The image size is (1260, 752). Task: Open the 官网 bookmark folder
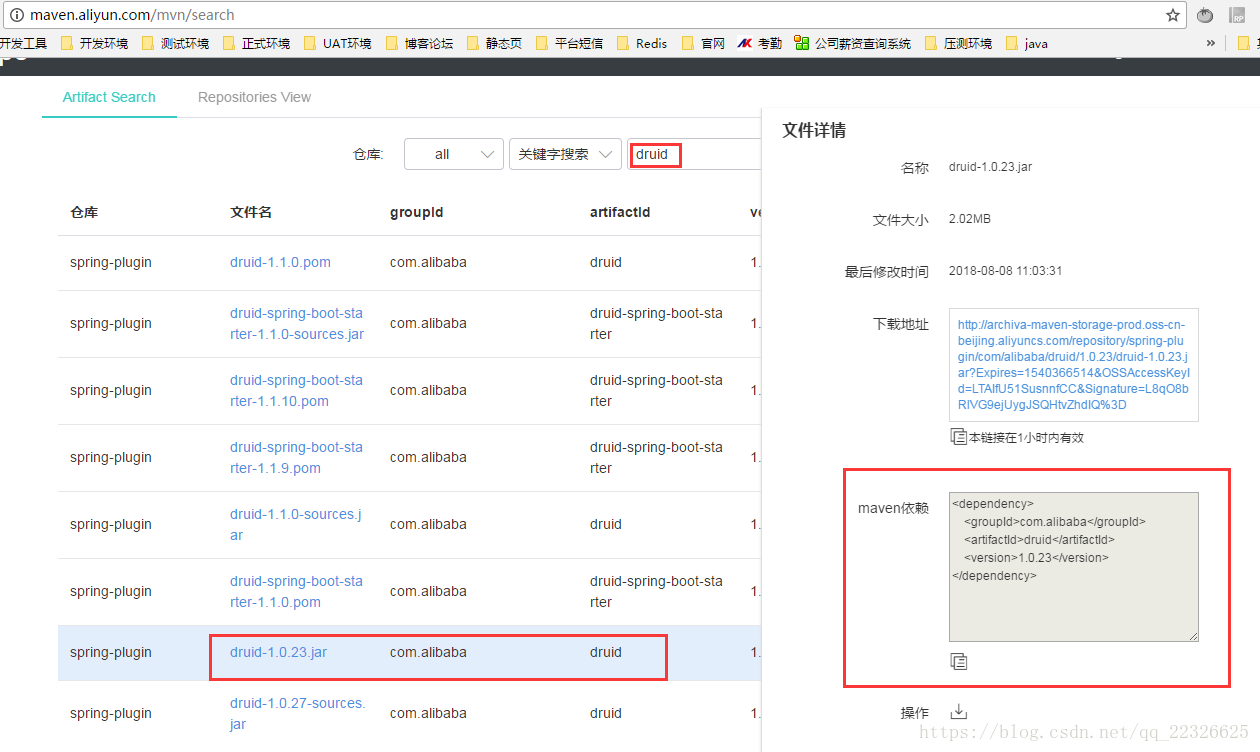703,43
